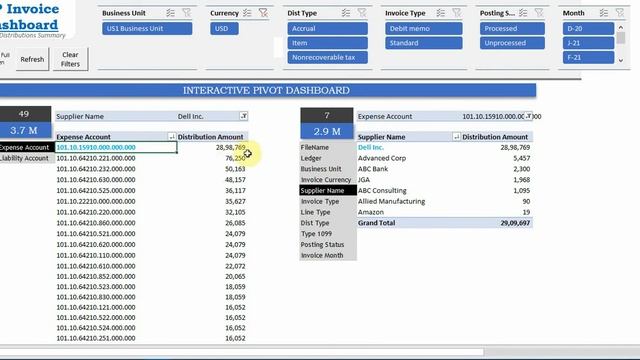640x360 pixels.
Task: Open Supplier Name column sort dropdown
Action: [x=456, y=137]
